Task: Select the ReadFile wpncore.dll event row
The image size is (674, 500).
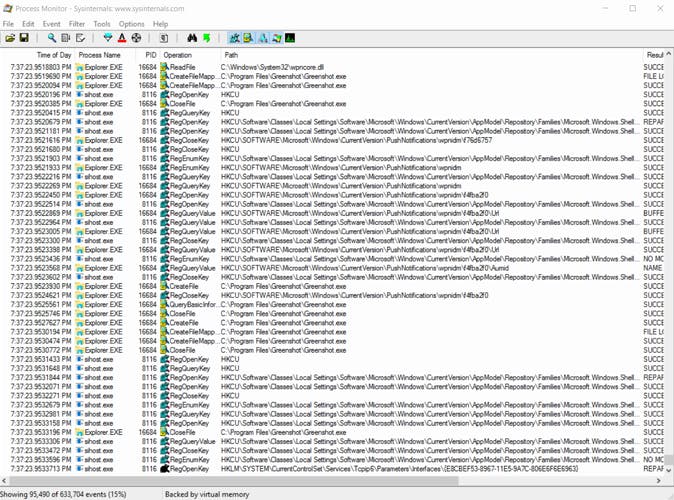Action: click(x=332, y=67)
